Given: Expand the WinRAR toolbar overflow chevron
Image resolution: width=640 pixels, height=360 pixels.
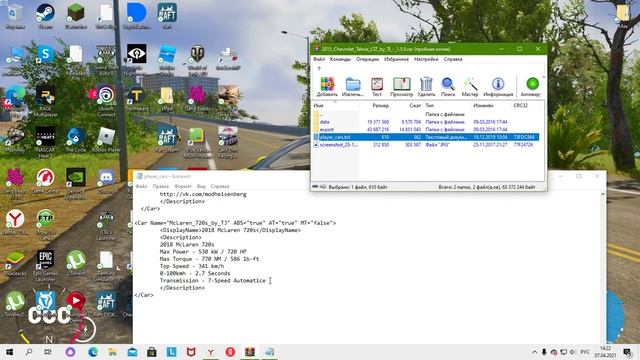Looking at the screenshot, I should pyautogui.click(x=544, y=78).
